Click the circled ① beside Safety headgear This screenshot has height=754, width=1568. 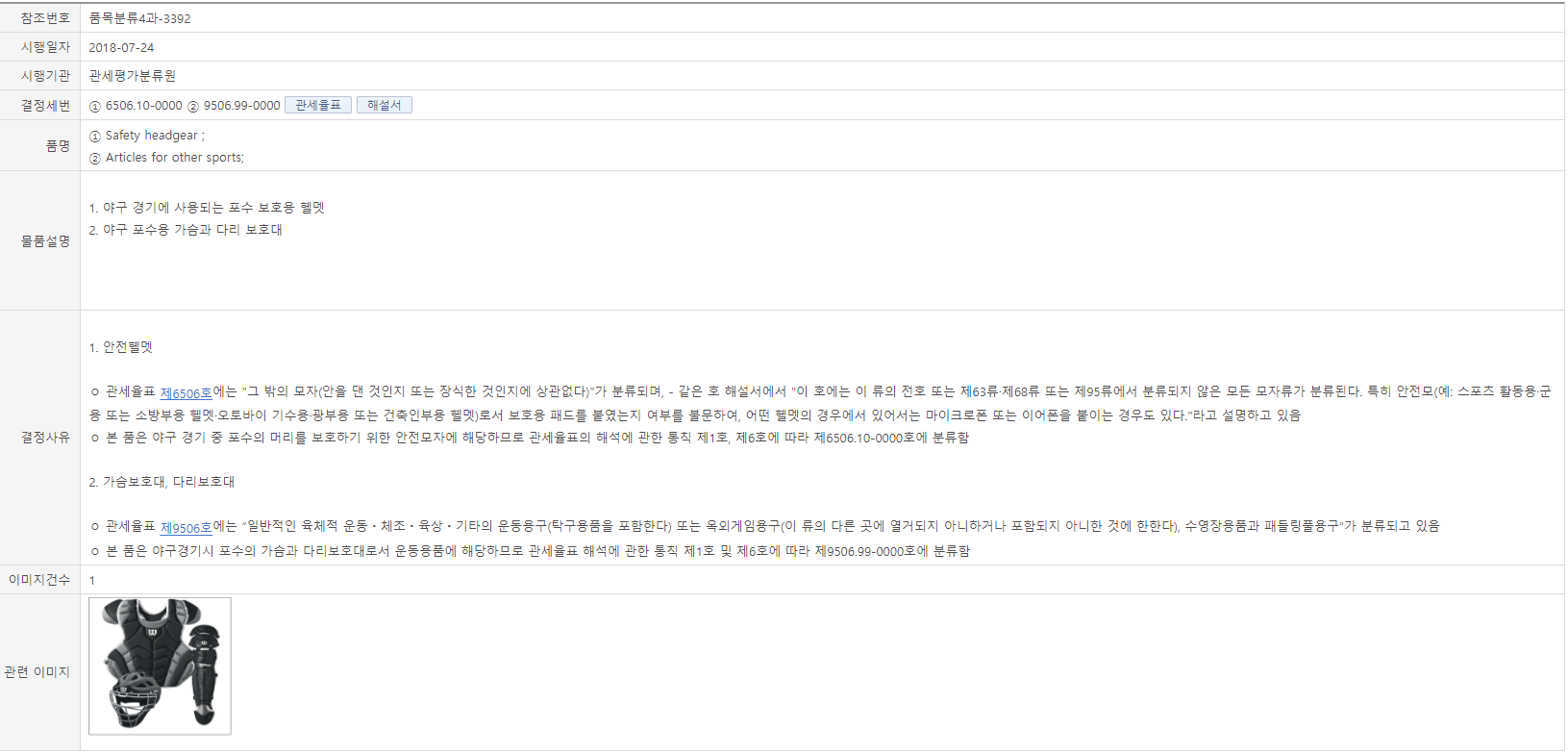tap(95, 137)
